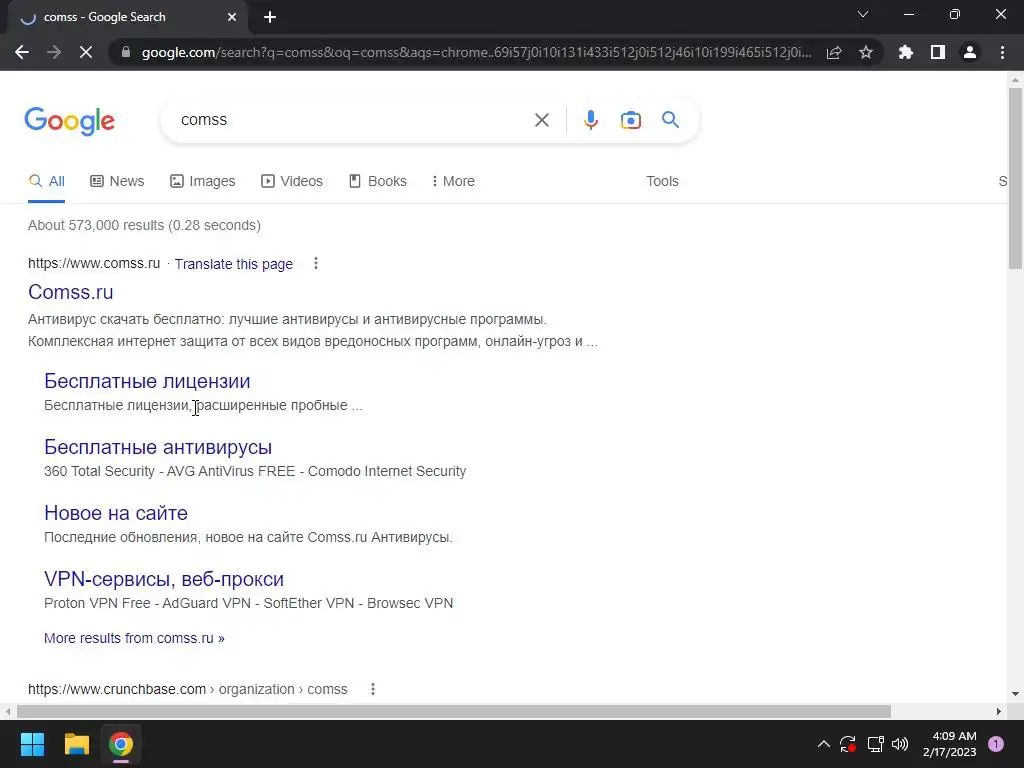Viewport: 1024px width, 768px height.
Task: Focus the comss search input field
Action: pos(353,120)
